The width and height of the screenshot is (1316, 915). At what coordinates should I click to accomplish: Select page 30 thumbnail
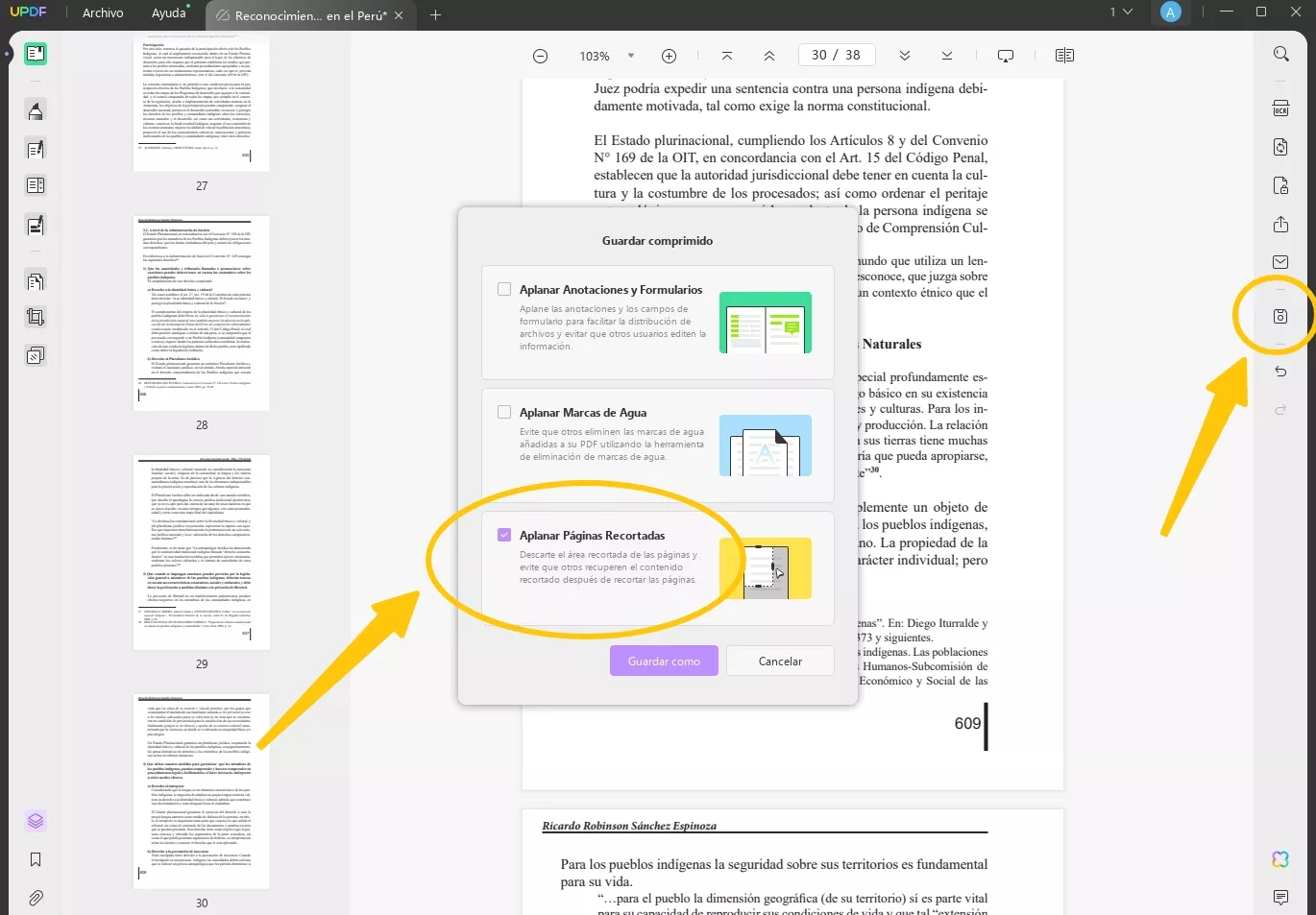point(202,791)
